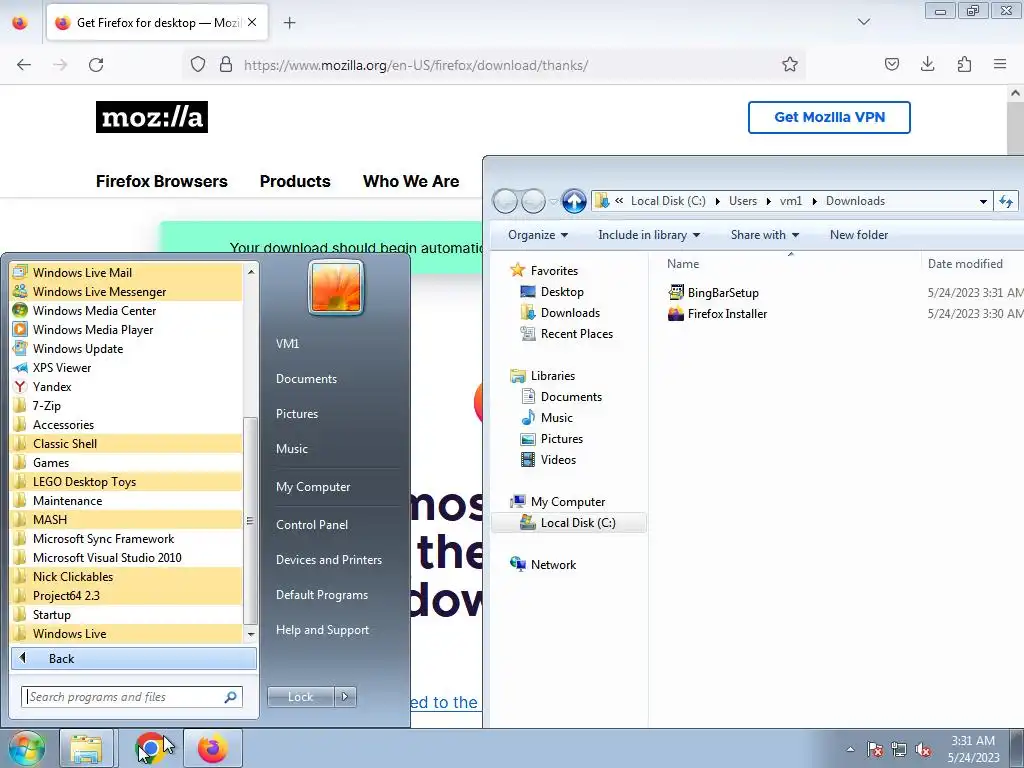This screenshot has width=1024, height=768.
Task: Click the site security padlock icon
Action: pos(226,65)
